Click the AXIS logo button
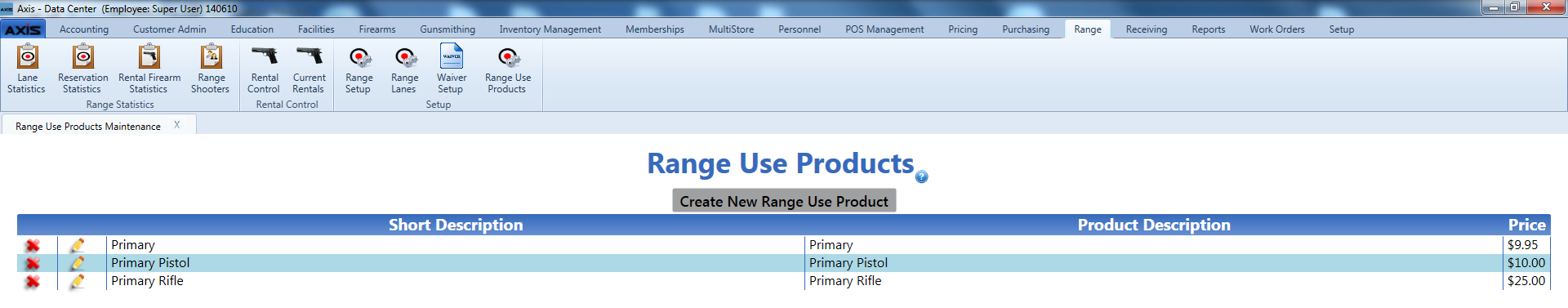 [24, 29]
